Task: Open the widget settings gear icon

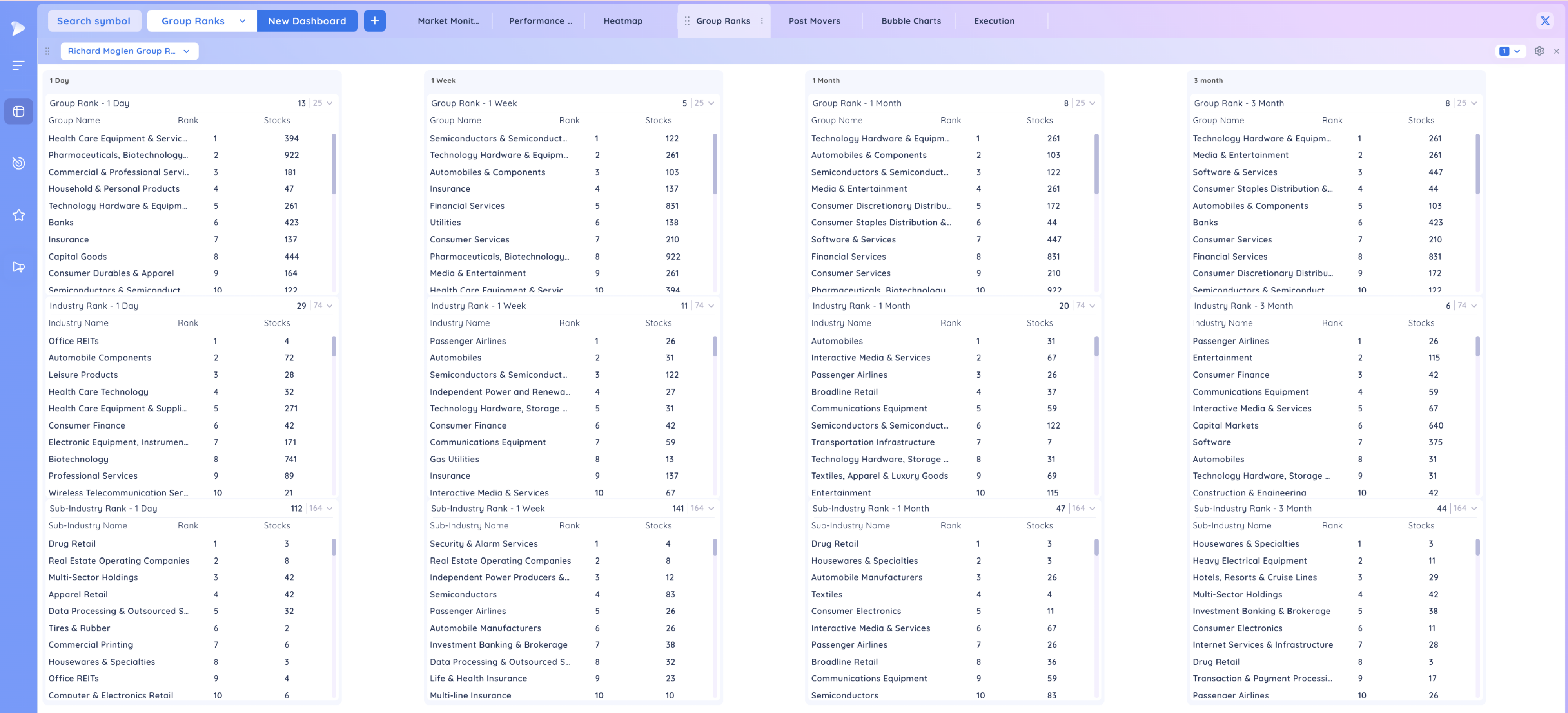Action: pyautogui.click(x=1539, y=51)
